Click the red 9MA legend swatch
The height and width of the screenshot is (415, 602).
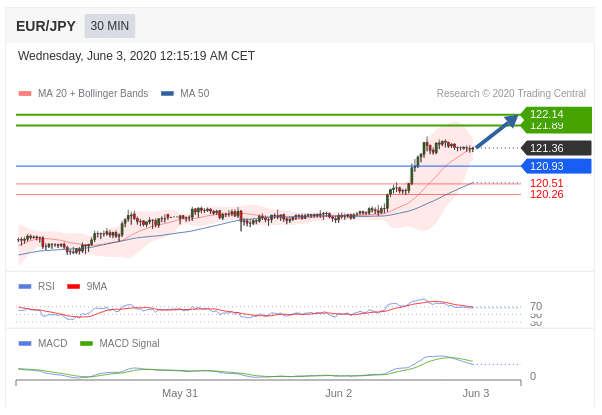point(73,286)
